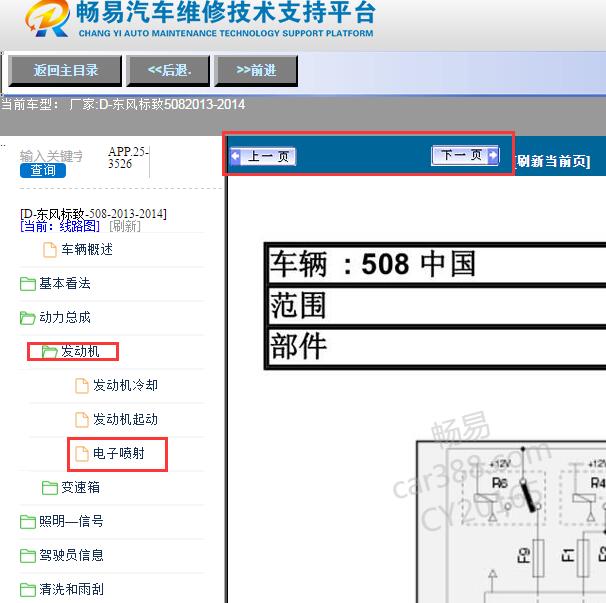Click the blue 查询 search button
Screen dimensions: 606x603
coord(43,170)
